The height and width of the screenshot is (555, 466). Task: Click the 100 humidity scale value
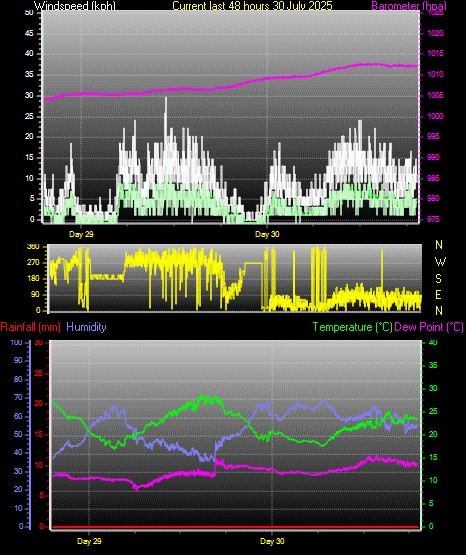pos(17,342)
